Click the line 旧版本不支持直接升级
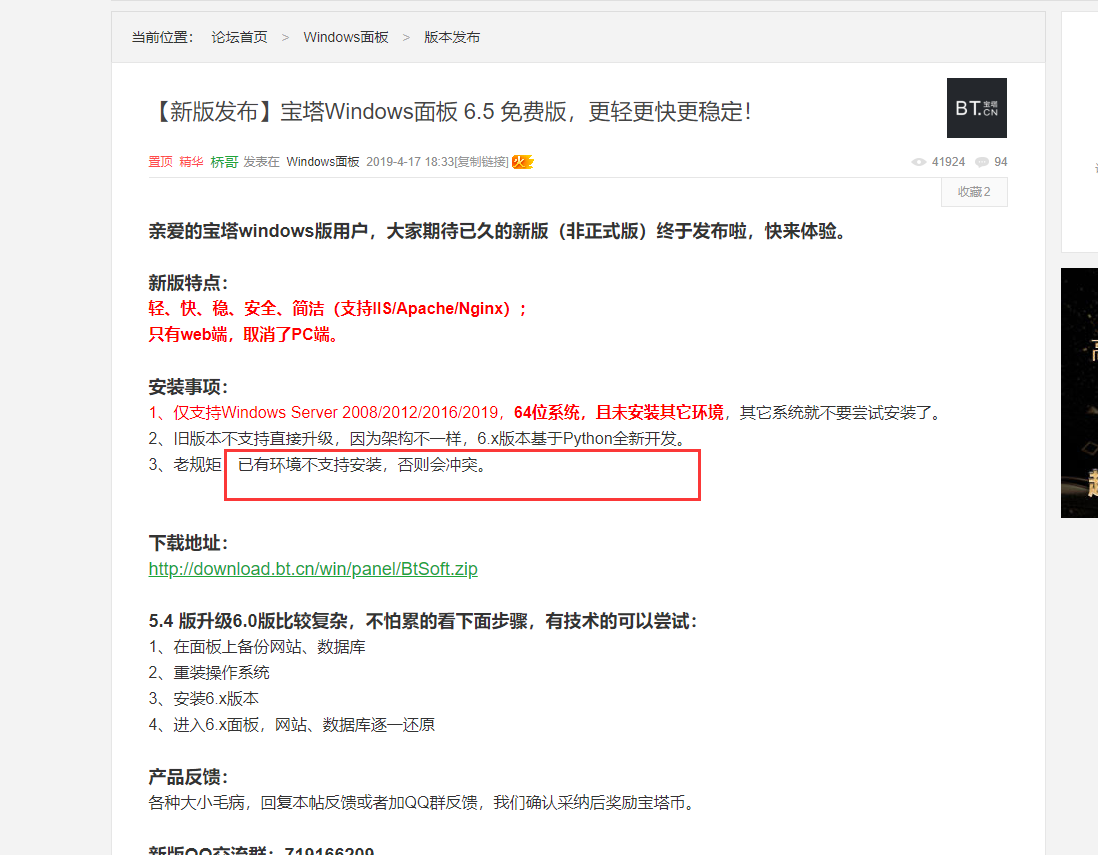1098x855 pixels. 417,438
